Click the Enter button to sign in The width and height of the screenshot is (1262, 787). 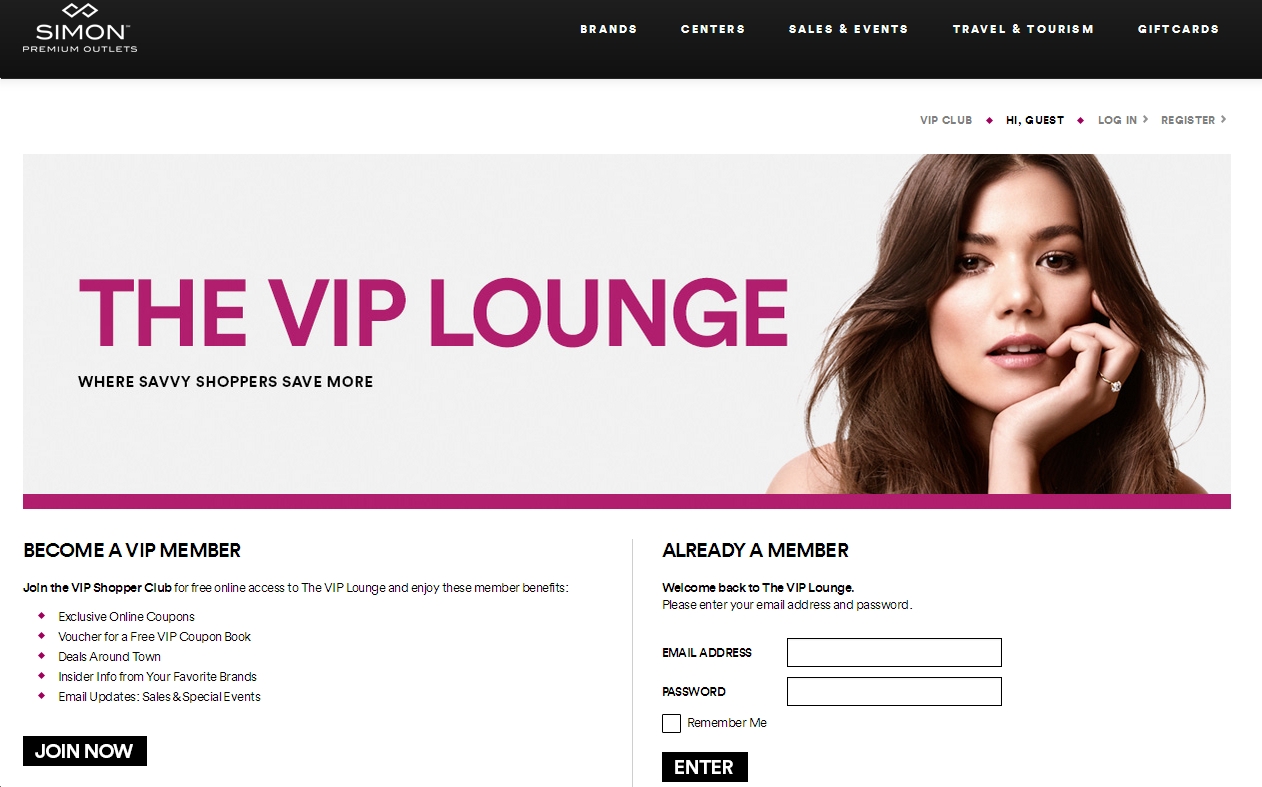[705, 767]
